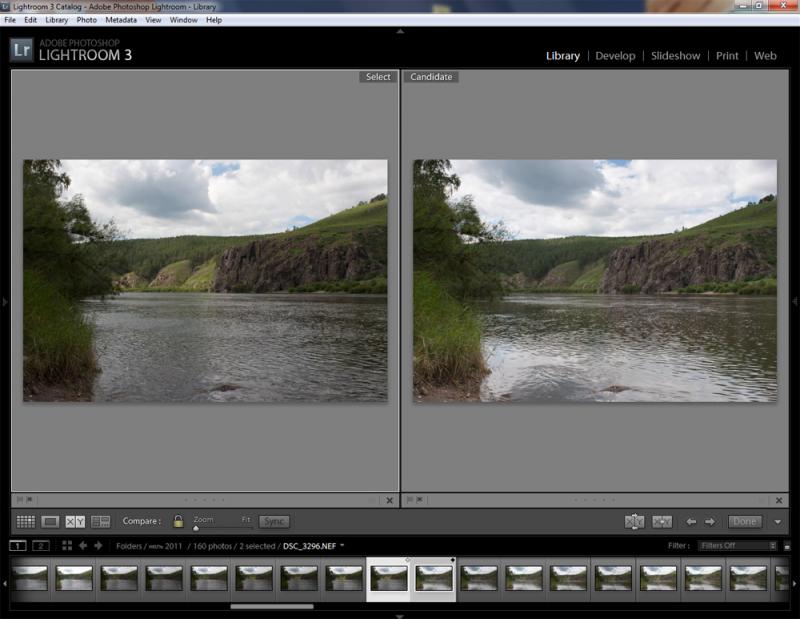Mark the Select photo as rejected
The width and height of the screenshot is (800, 619).
pos(29,500)
